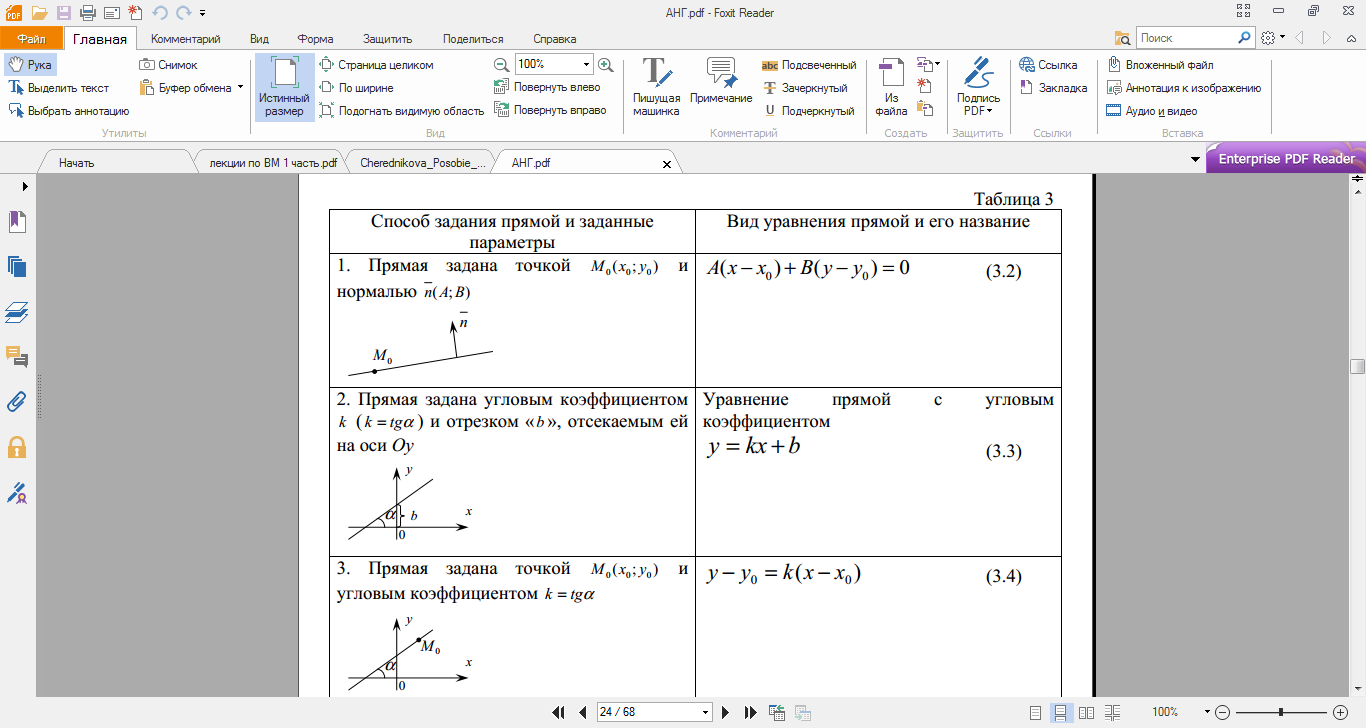Open the document tabs list arrow

coord(1195,160)
